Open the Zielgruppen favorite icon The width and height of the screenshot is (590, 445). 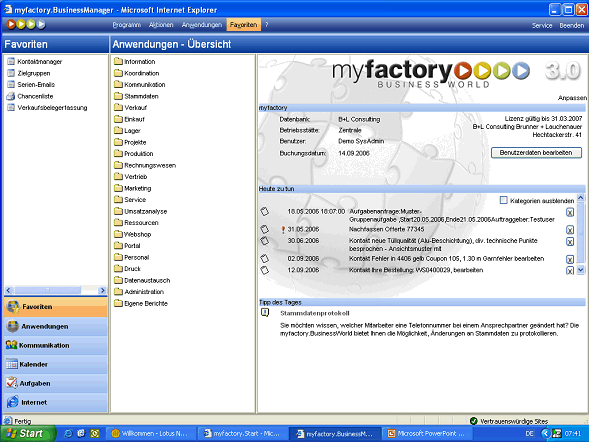click(x=11, y=73)
